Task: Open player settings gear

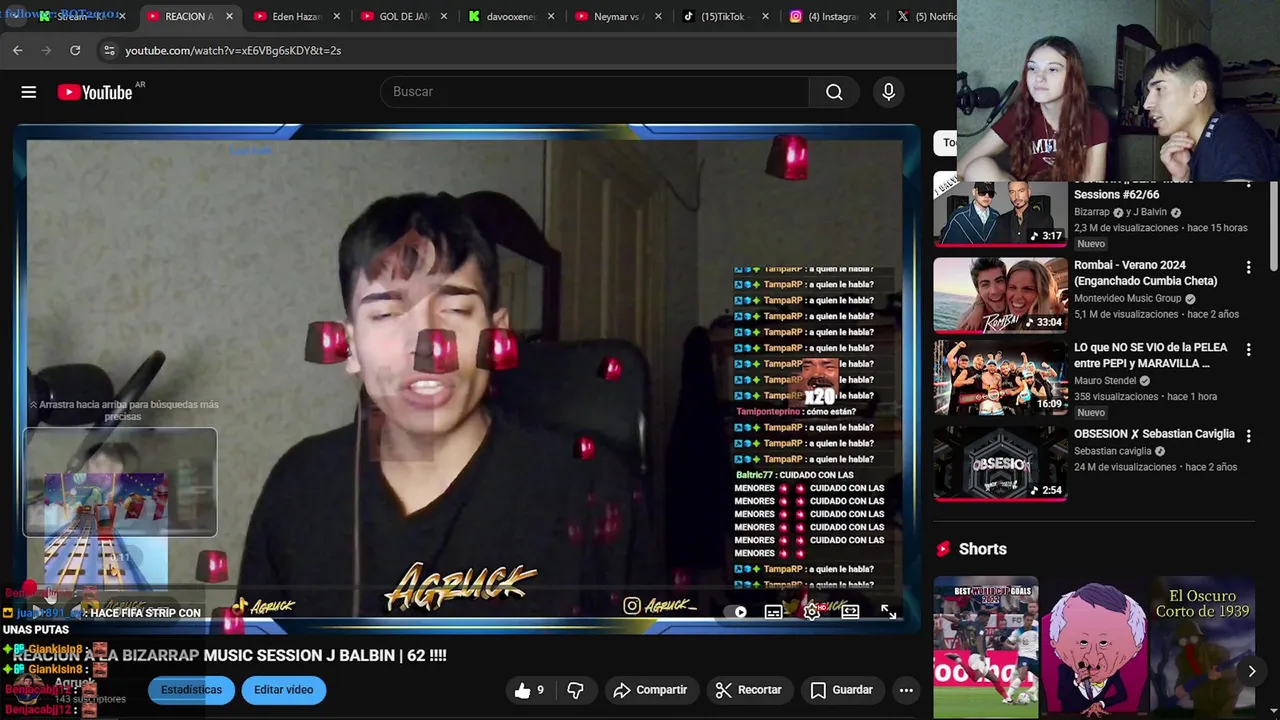Action: (x=812, y=612)
